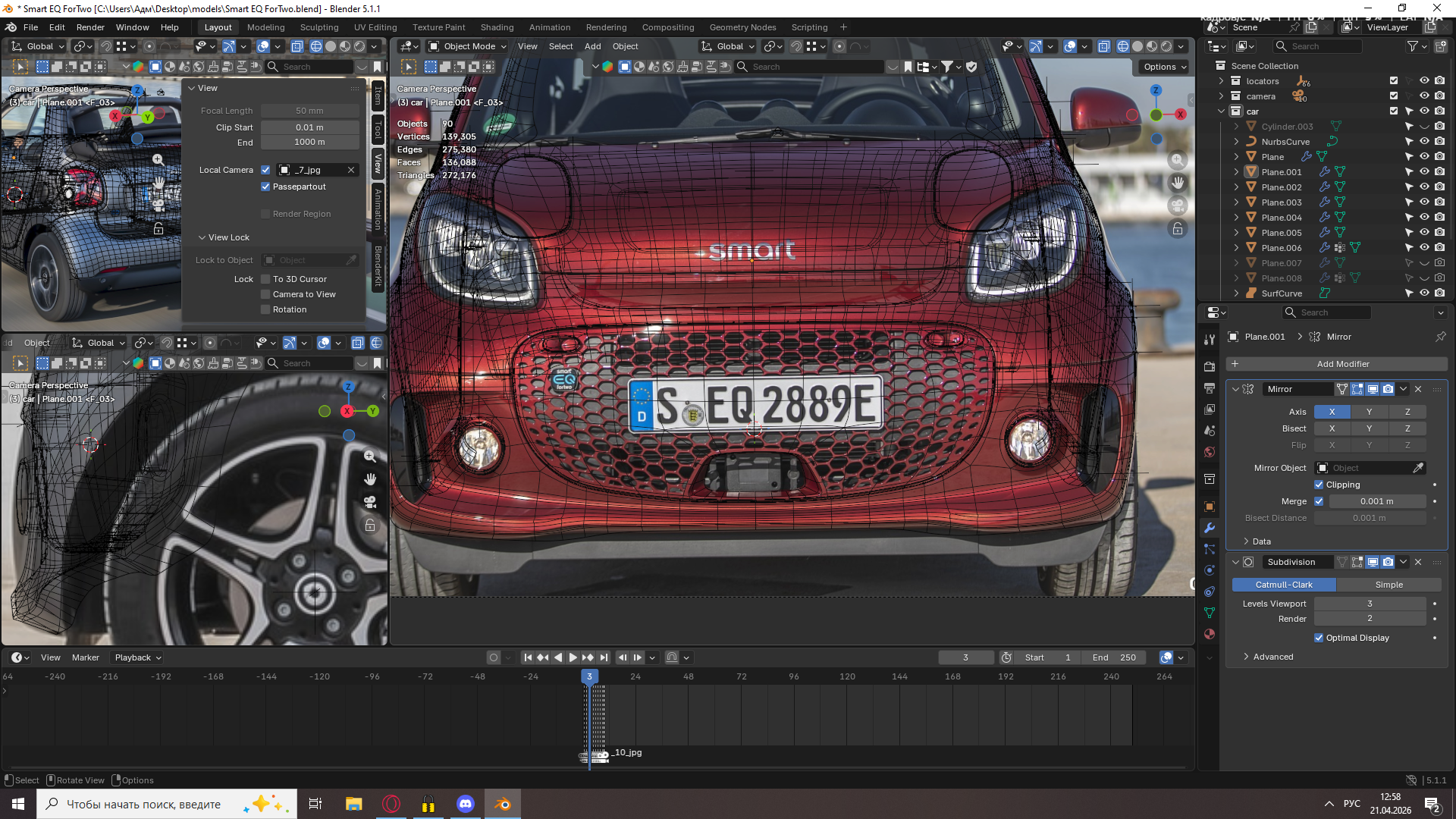This screenshot has width=1456, height=819.
Task: Expand the Advanced subdivision section
Action: click(1273, 657)
